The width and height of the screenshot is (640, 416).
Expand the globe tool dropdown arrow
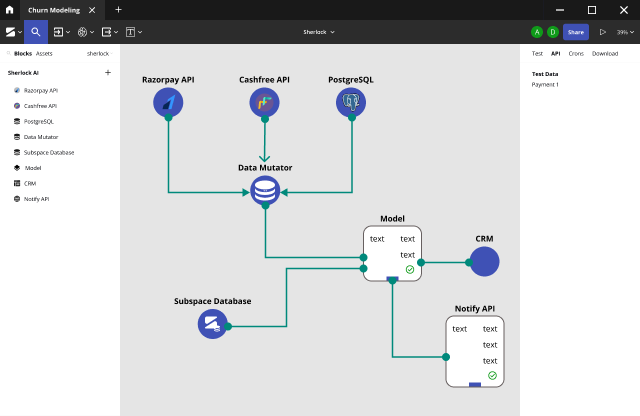click(92, 32)
